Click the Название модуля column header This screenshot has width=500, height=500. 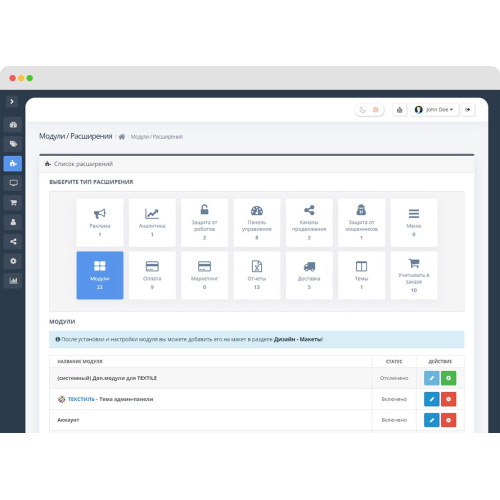point(80,361)
